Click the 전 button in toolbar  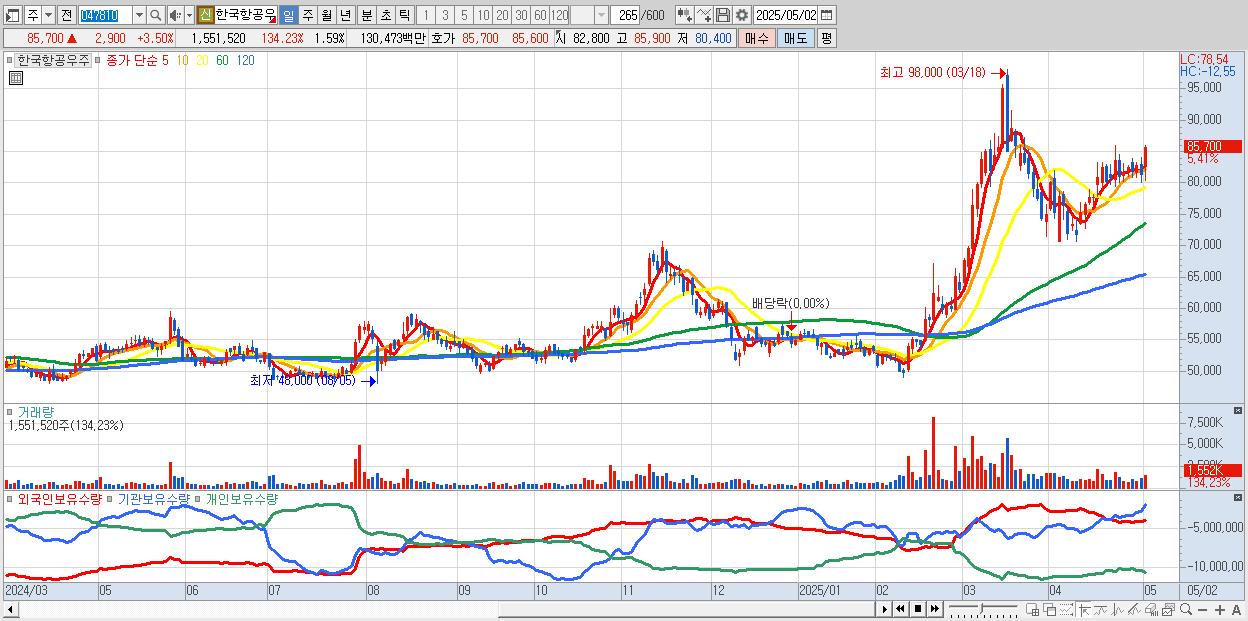(x=66, y=16)
